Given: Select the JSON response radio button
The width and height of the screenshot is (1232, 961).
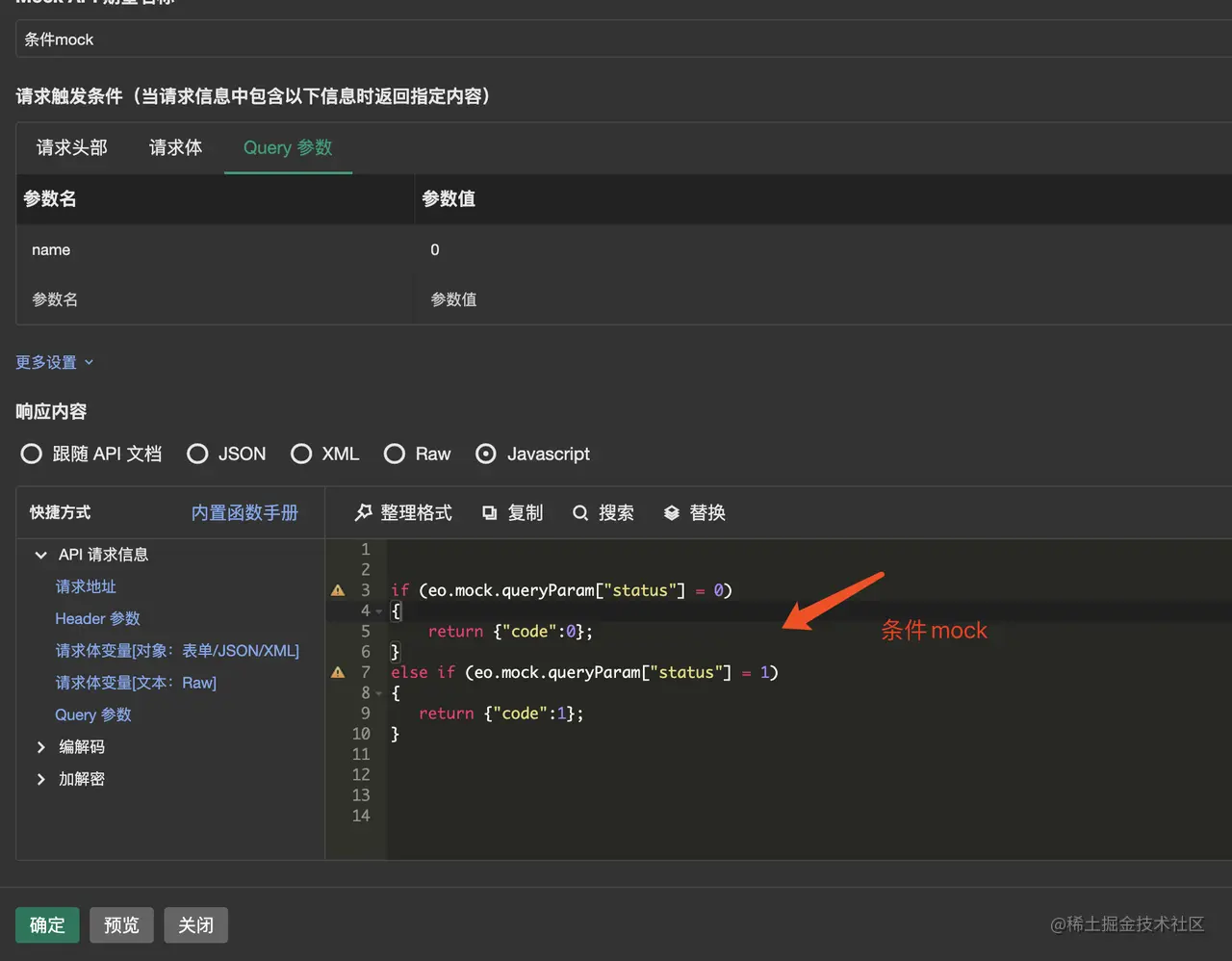Looking at the screenshot, I should [x=197, y=454].
